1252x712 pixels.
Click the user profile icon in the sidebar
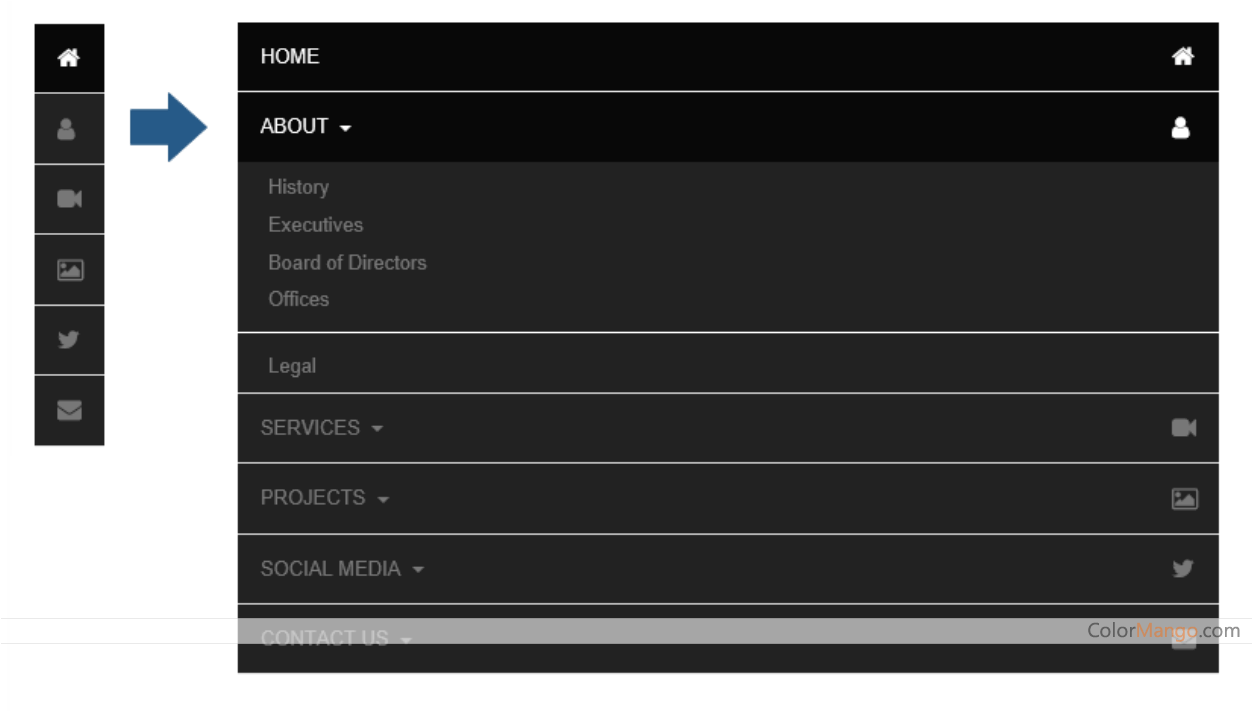68,127
